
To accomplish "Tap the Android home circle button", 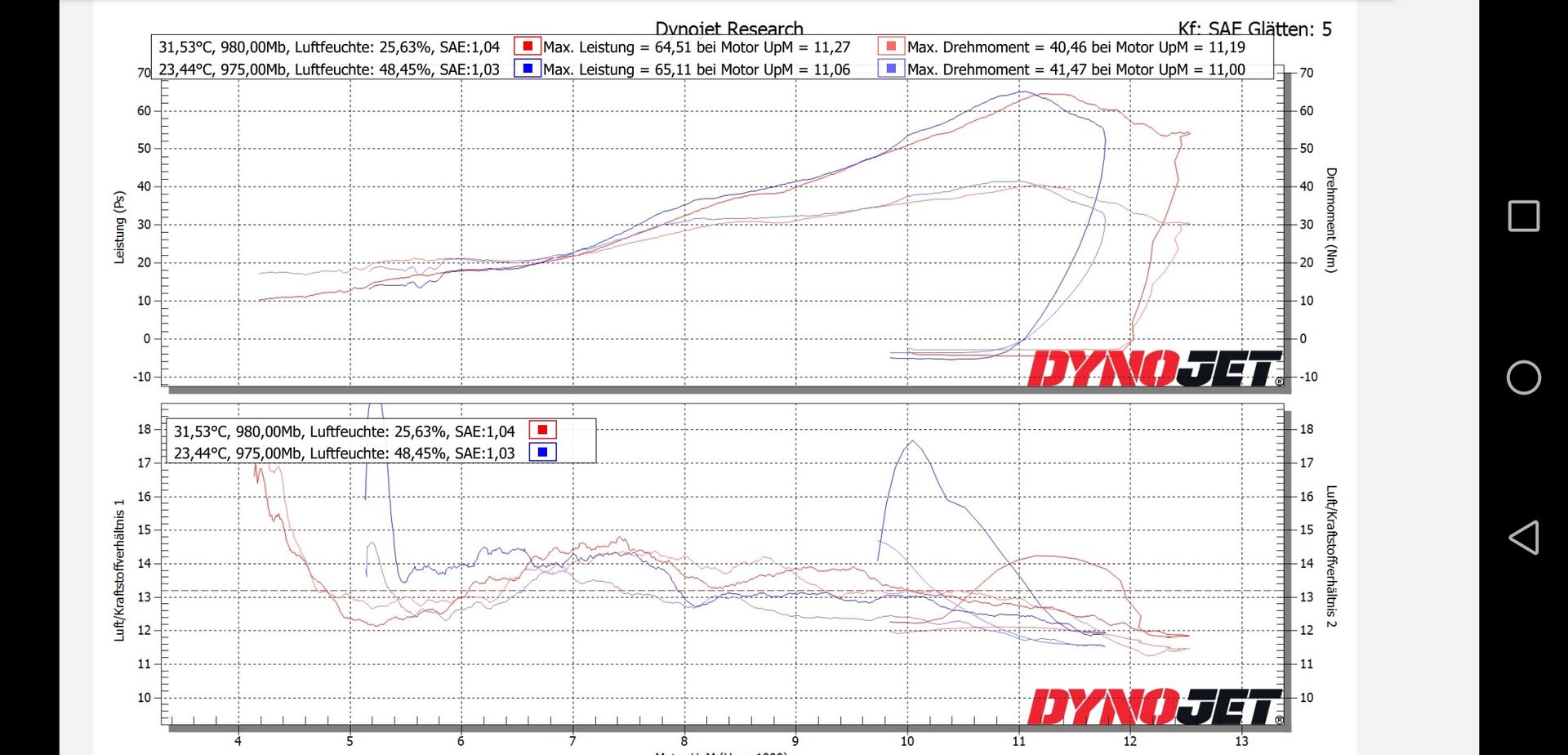I will (1523, 377).
